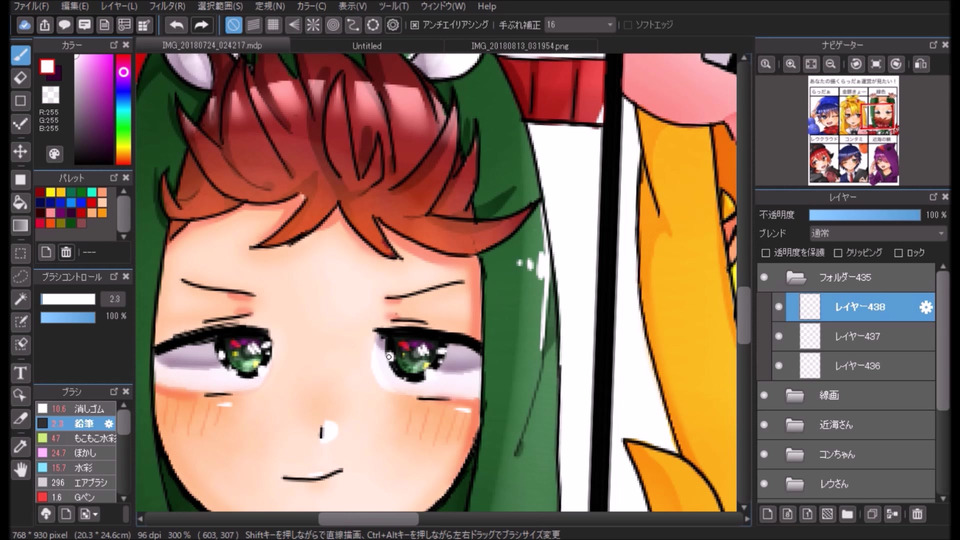
Task: Select the Text tool
Action: tap(20, 372)
